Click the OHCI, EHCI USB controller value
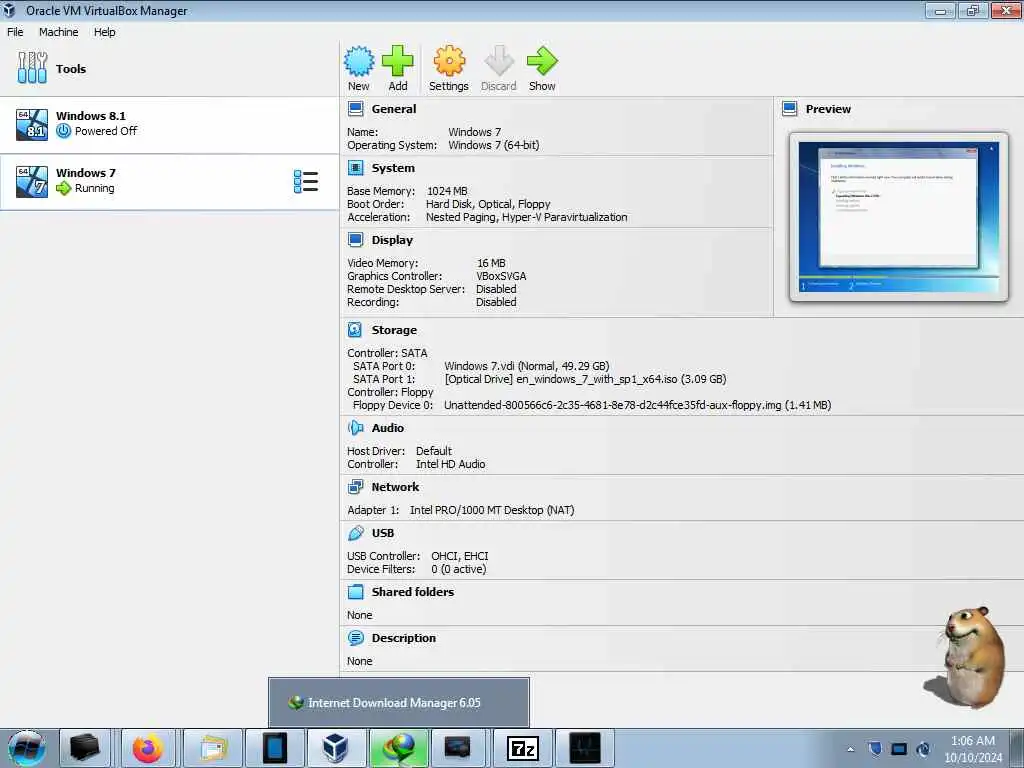 click(460, 556)
